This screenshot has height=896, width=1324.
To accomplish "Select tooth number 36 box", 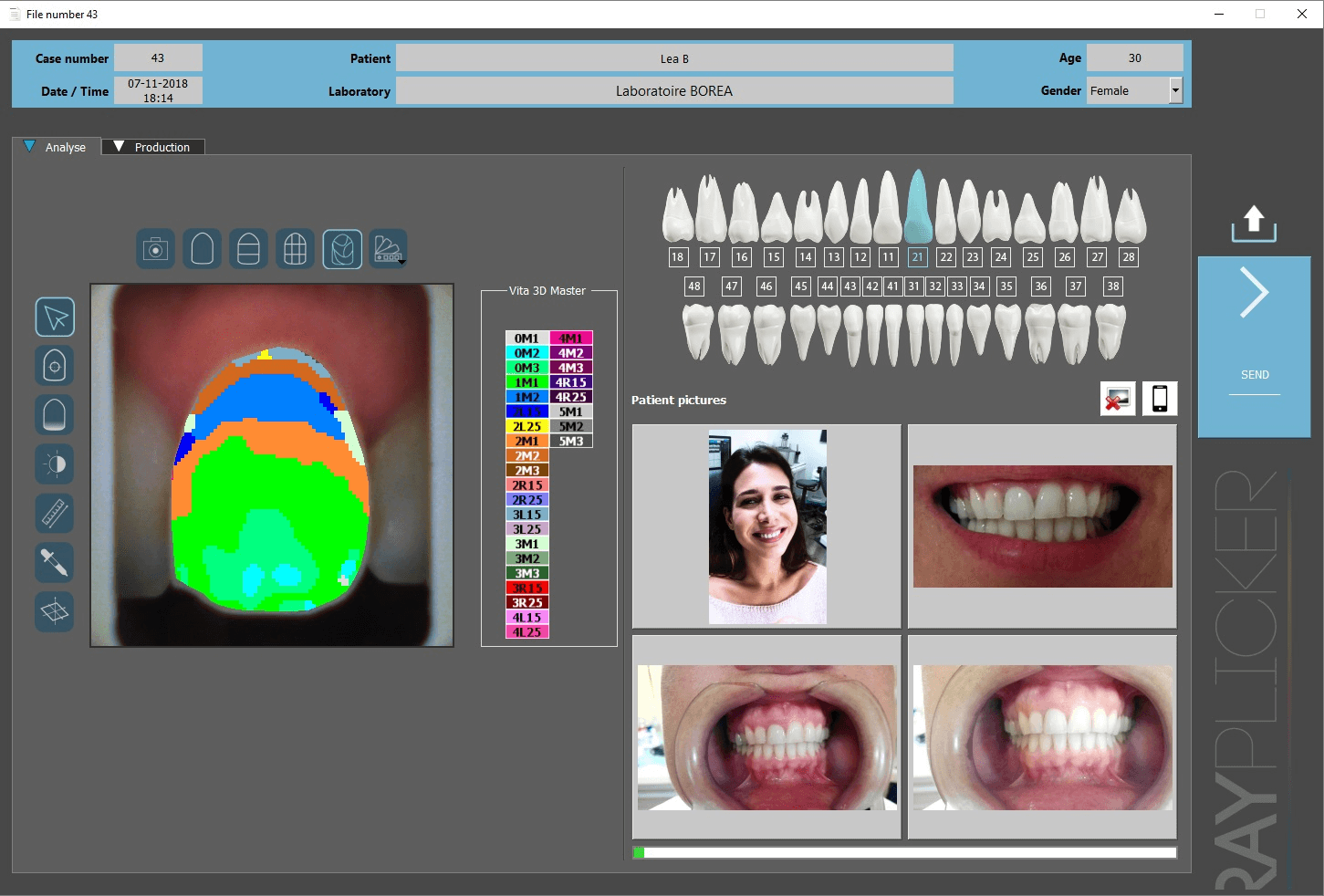I will pos(1041,287).
